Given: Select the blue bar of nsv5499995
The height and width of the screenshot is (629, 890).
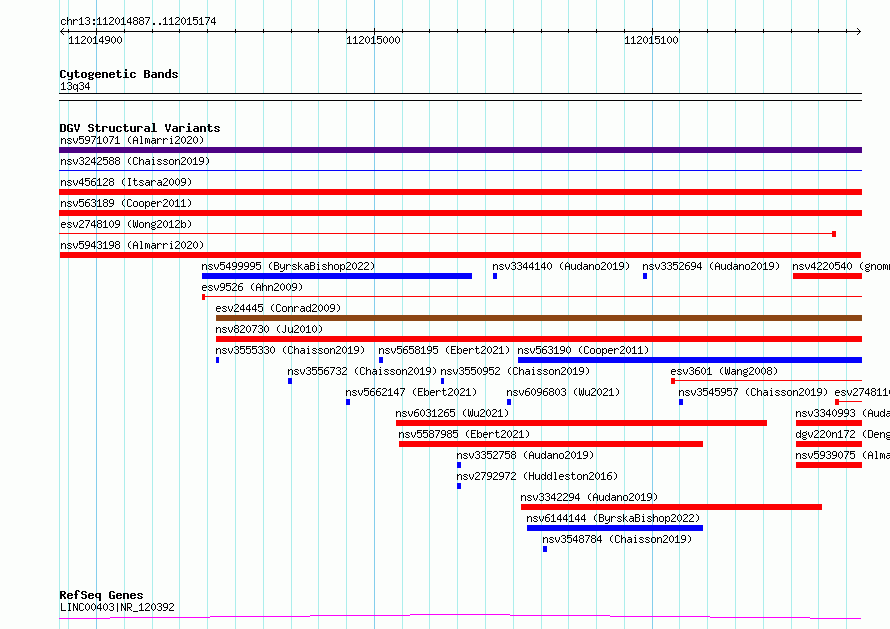Looking at the screenshot, I should click(x=337, y=276).
